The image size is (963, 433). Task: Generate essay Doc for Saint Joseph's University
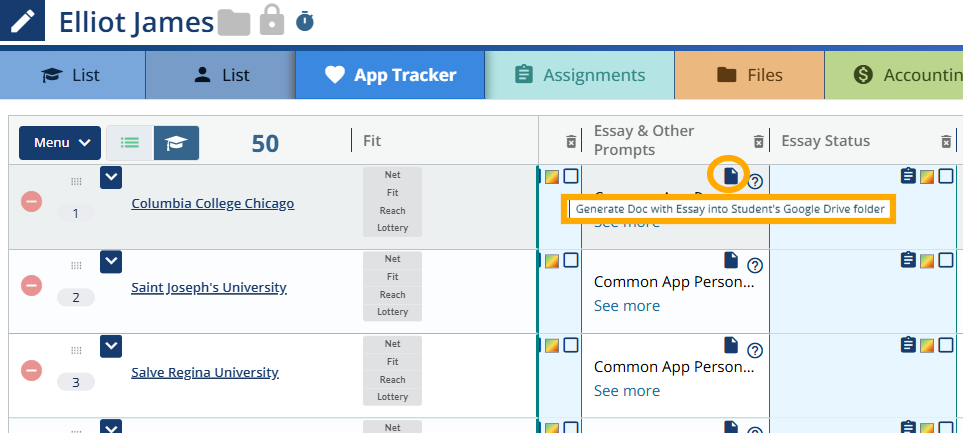pos(730,260)
